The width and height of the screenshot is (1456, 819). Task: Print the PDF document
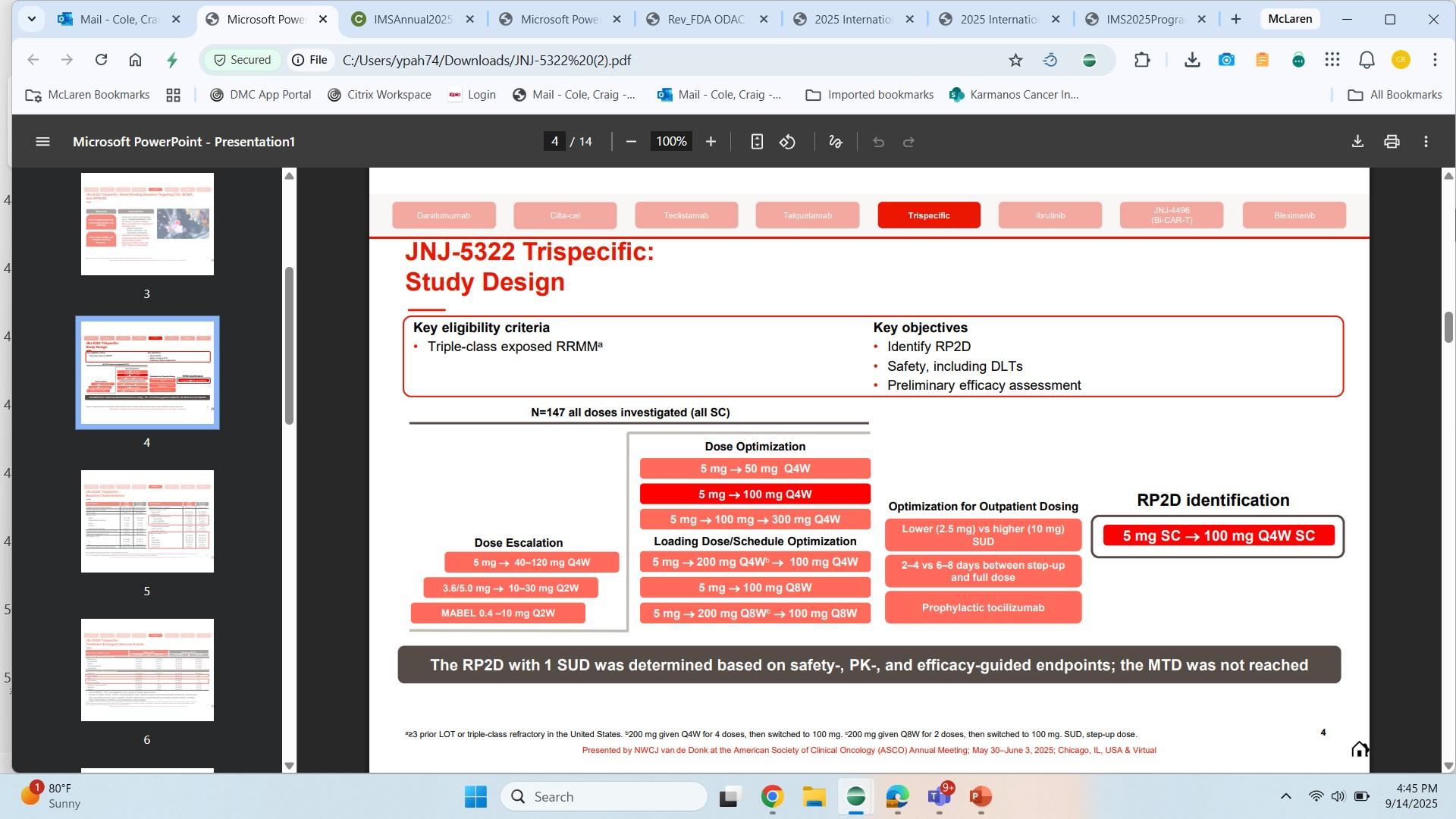[1392, 142]
